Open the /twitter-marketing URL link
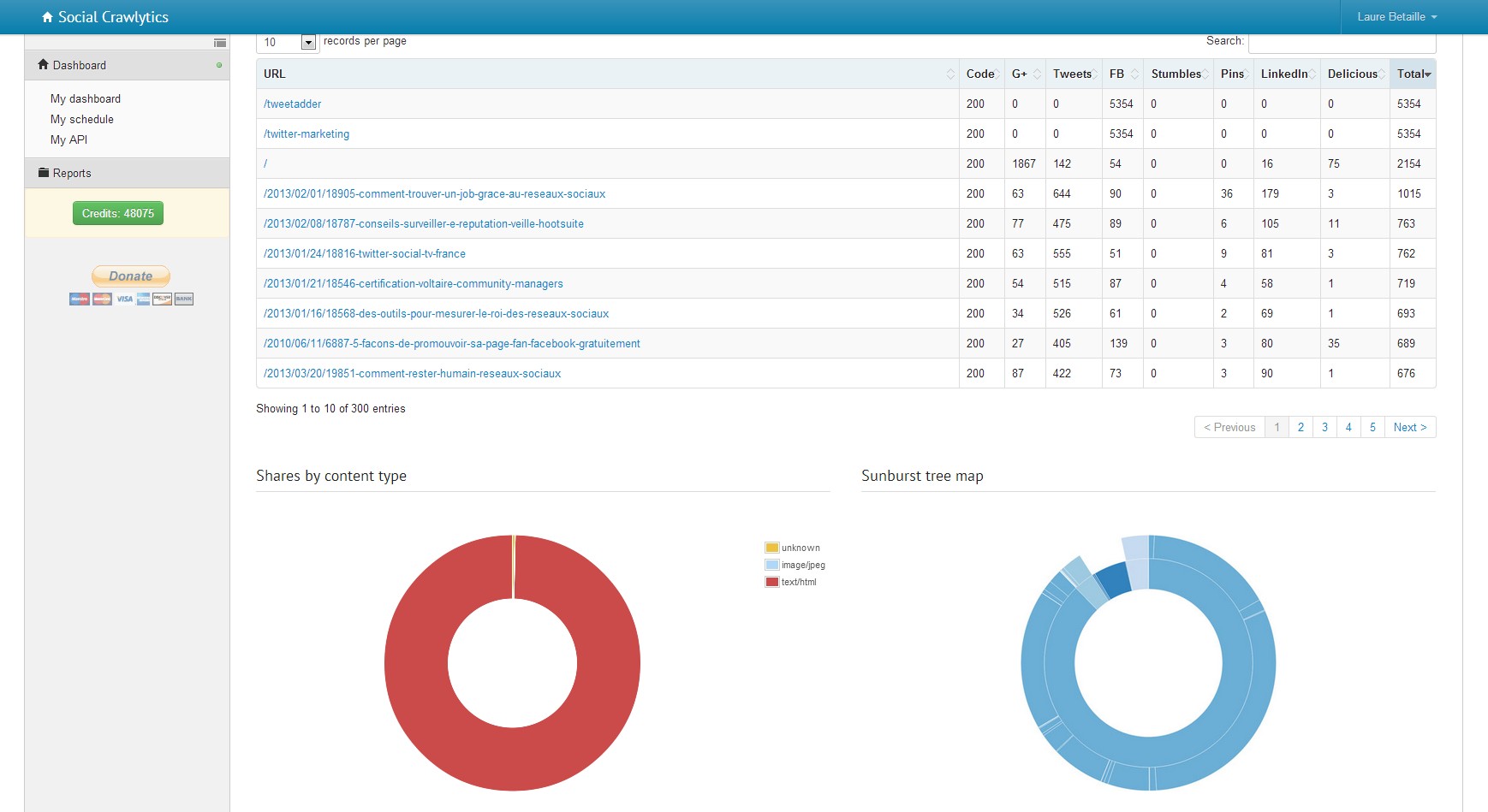 pos(307,134)
